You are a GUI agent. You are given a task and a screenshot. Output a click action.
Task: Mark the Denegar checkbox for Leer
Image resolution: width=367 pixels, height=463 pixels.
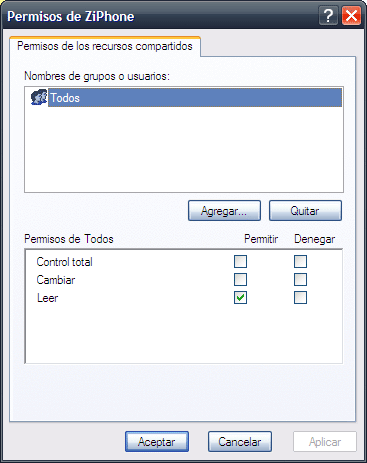(300, 298)
